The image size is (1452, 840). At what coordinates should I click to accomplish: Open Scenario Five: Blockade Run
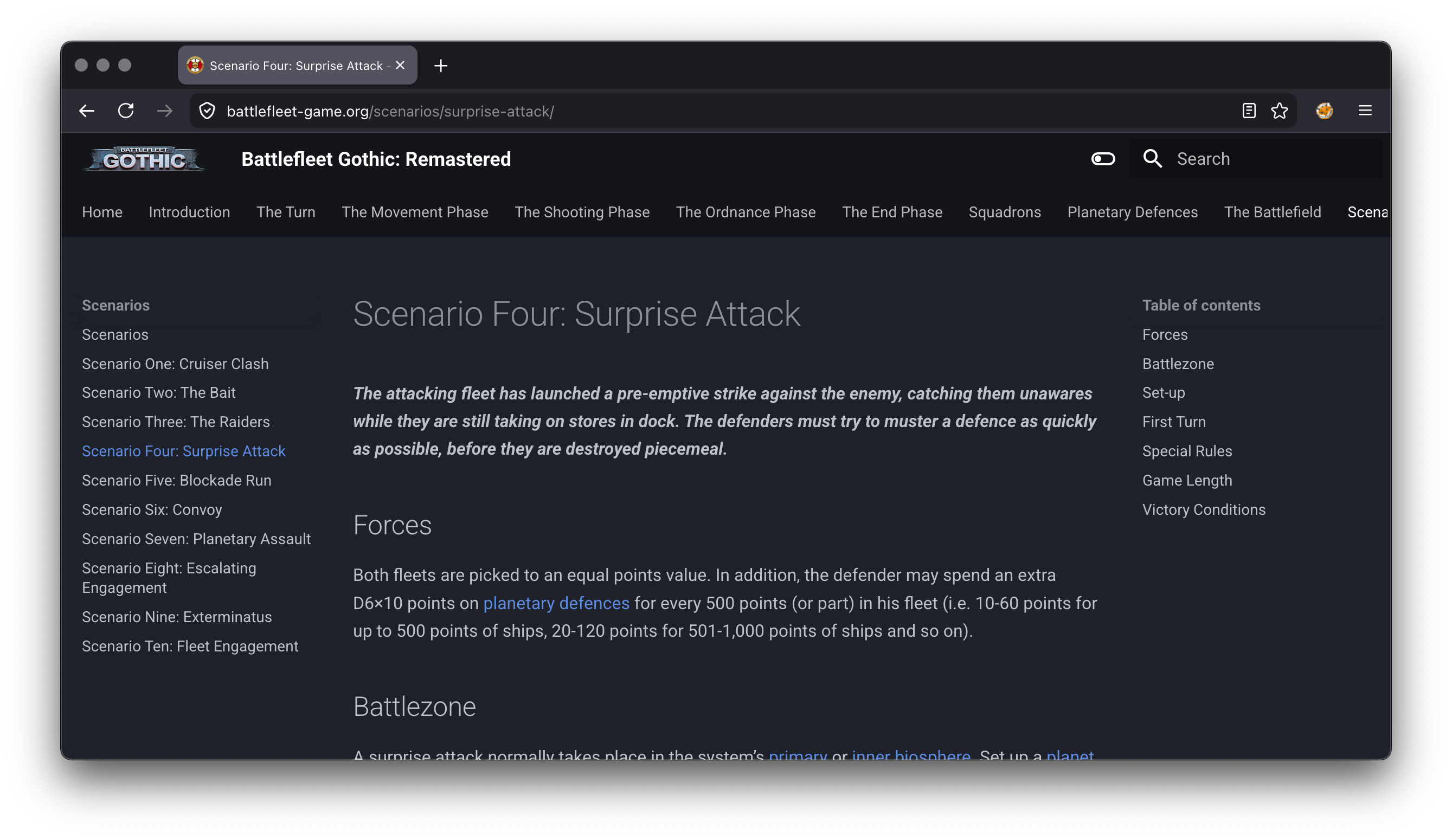(x=176, y=481)
